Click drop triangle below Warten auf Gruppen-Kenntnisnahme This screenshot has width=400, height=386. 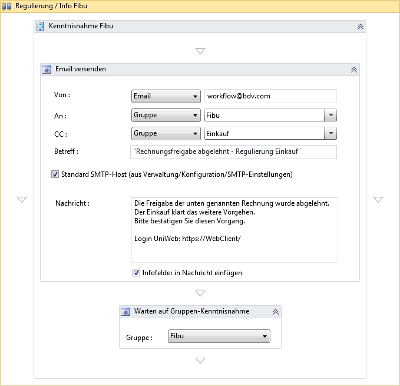click(x=200, y=361)
